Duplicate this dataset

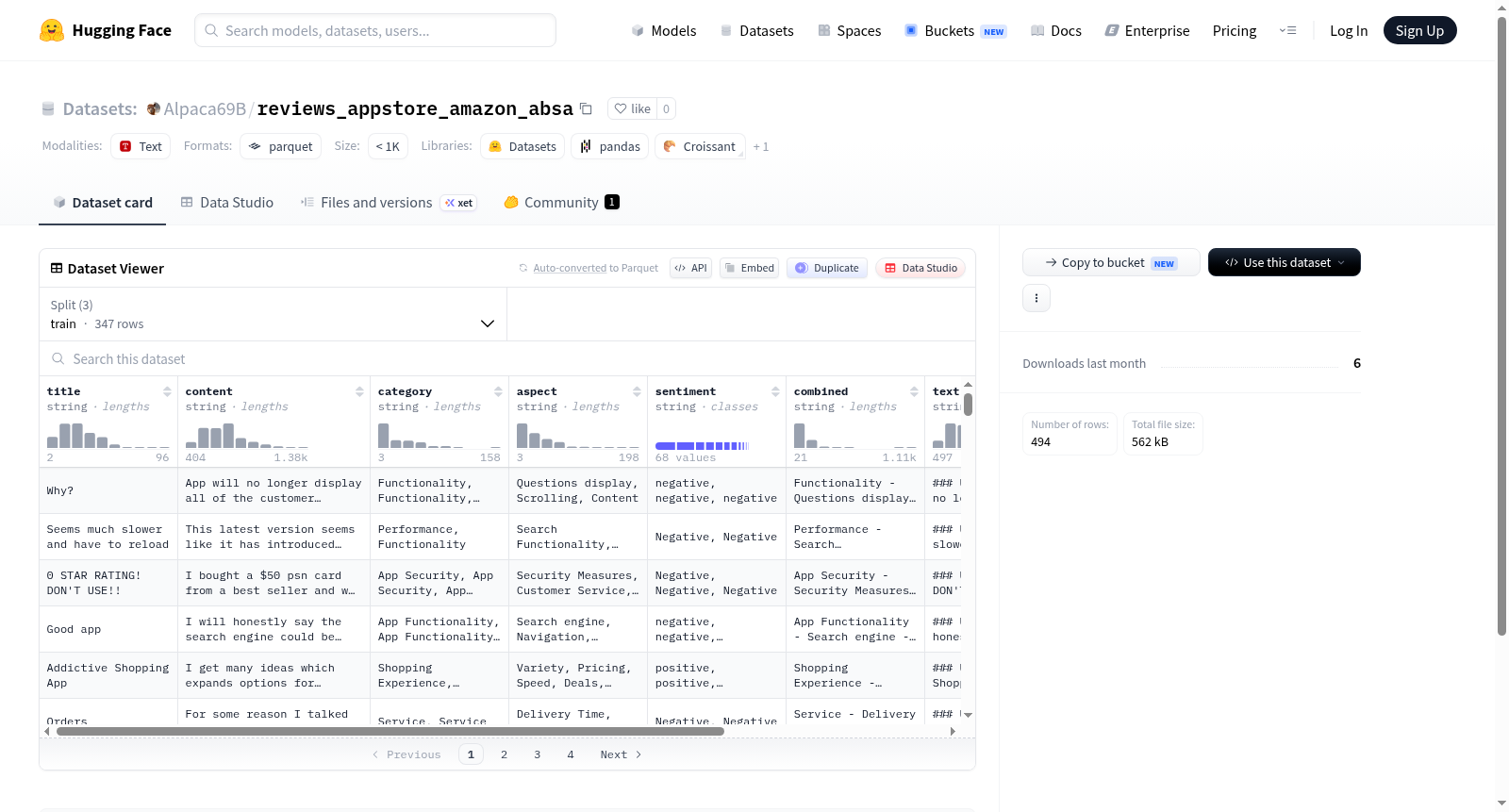tap(827, 268)
